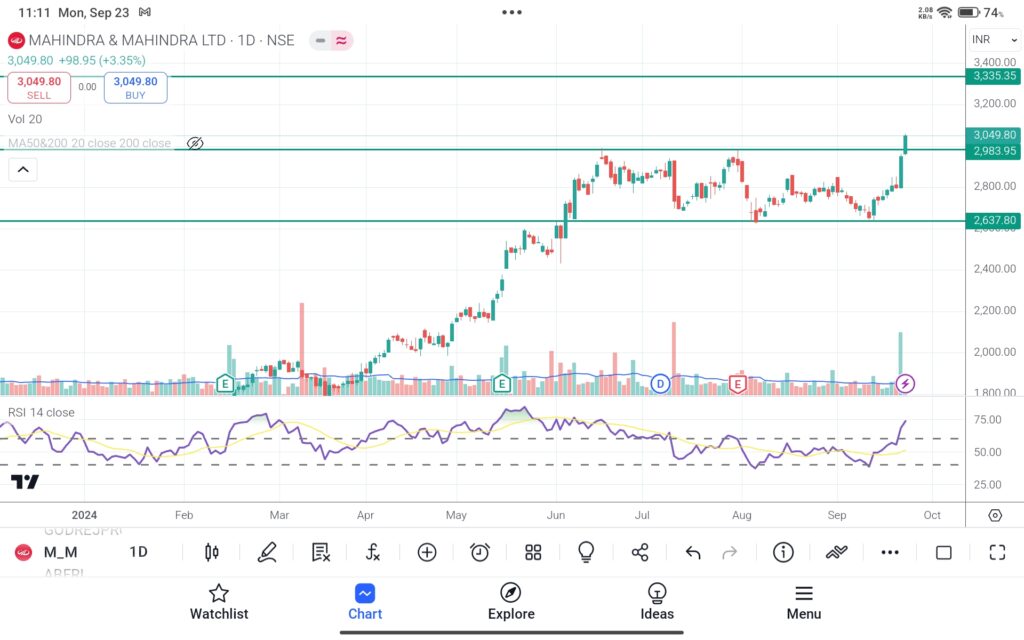1024x640 pixels.
Task: Toggle the gray dash status pill
Action: 320,40
